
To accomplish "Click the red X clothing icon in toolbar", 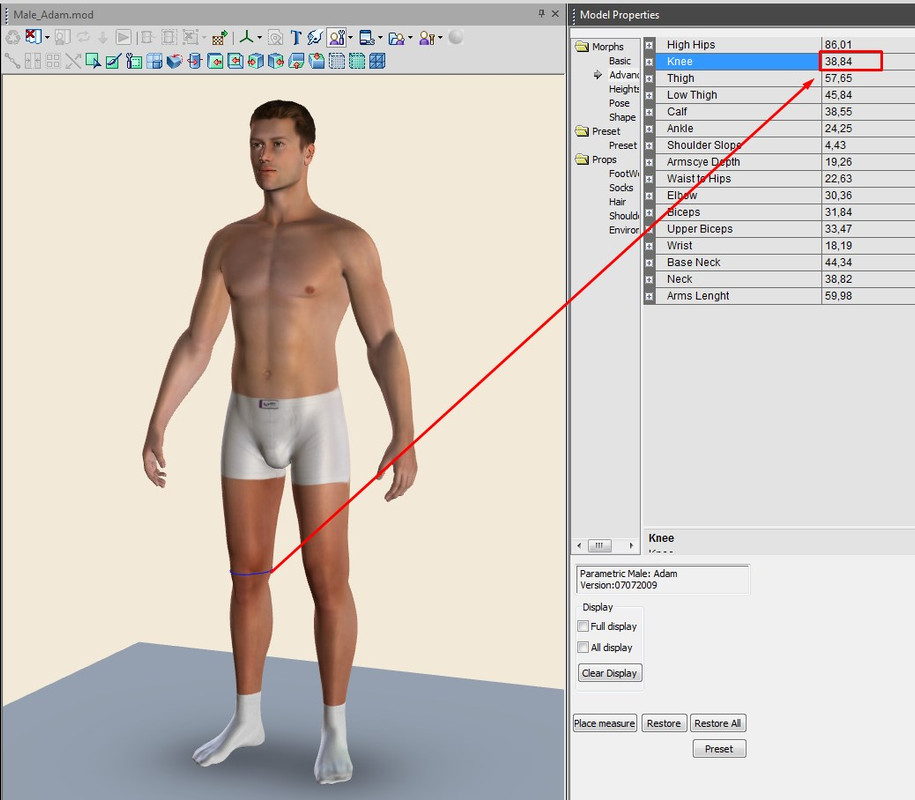I will coord(33,37).
